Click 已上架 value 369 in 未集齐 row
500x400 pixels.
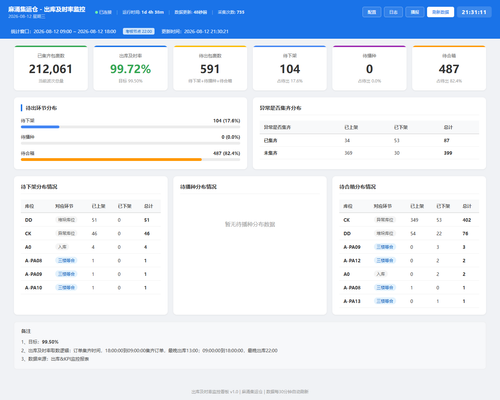point(348,153)
